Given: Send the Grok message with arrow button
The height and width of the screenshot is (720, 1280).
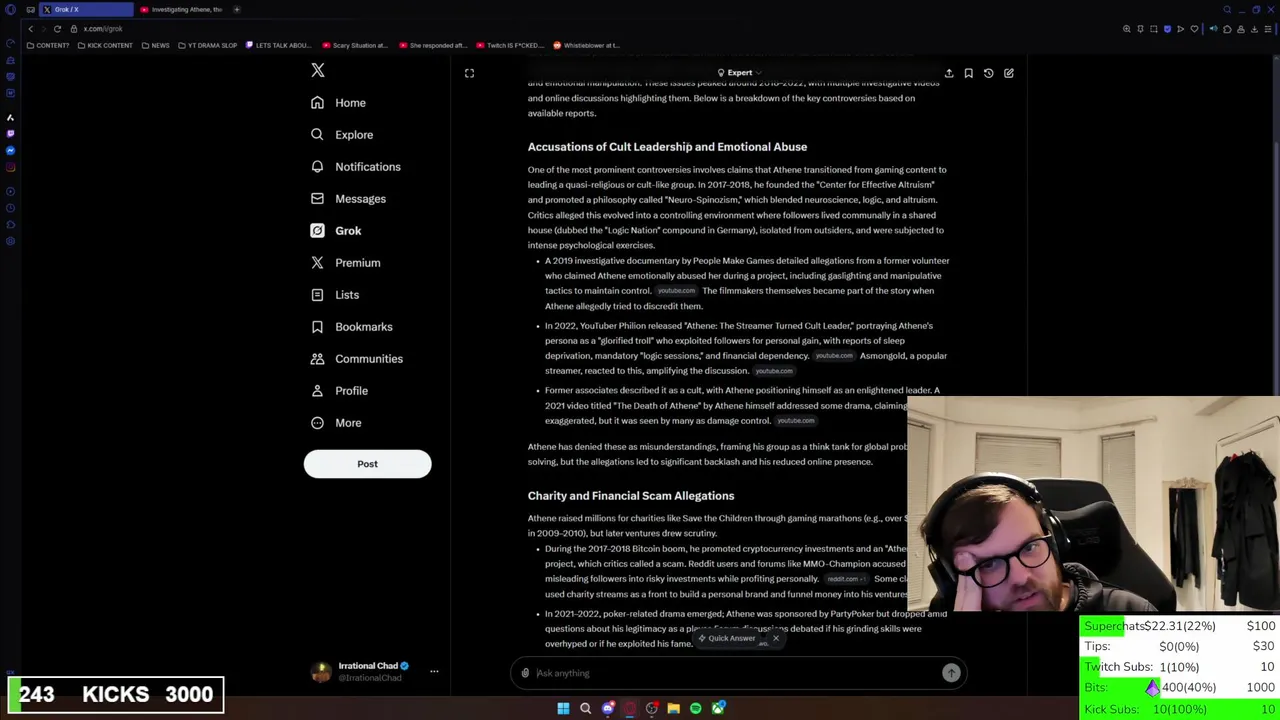Looking at the screenshot, I should [x=951, y=673].
